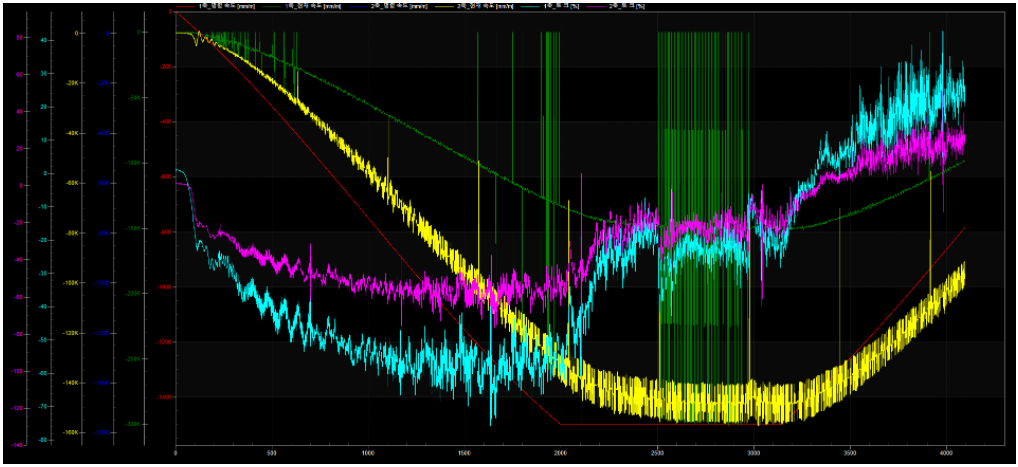Click the 3500 tick on the x-axis
This screenshot has height=467, width=1018.
[850, 452]
